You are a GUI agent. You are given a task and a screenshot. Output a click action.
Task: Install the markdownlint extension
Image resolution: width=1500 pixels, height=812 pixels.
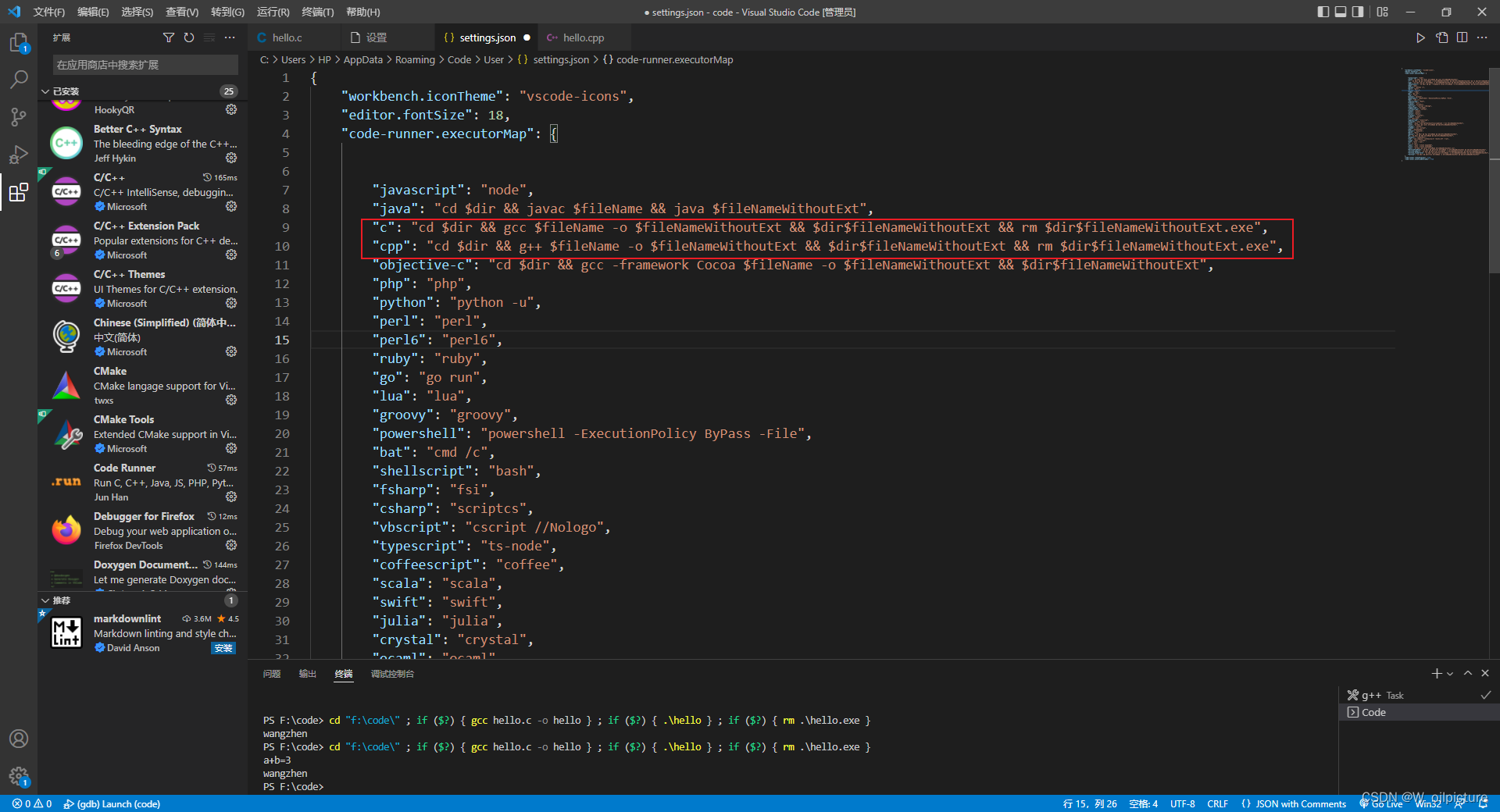pyautogui.click(x=223, y=648)
